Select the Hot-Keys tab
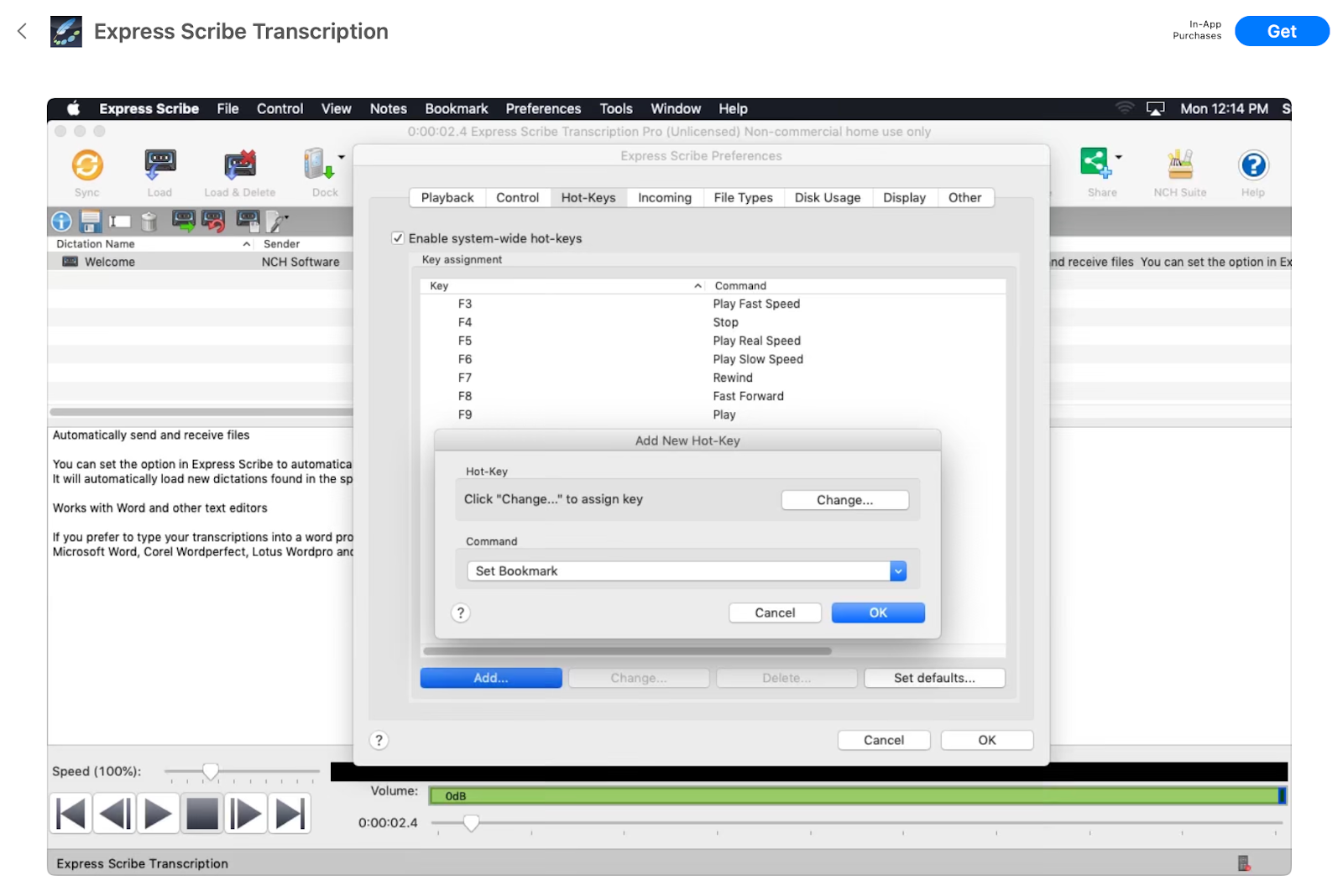The width and height of the screenshot is (1343, 896). 588,198
